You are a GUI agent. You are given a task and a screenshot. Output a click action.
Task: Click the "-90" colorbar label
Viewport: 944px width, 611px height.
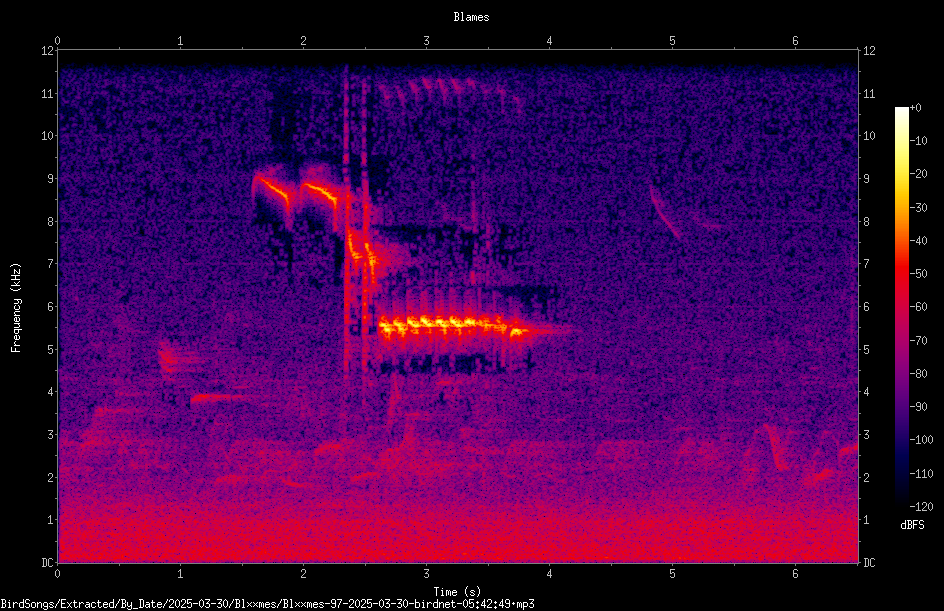(x=918, y=407)
